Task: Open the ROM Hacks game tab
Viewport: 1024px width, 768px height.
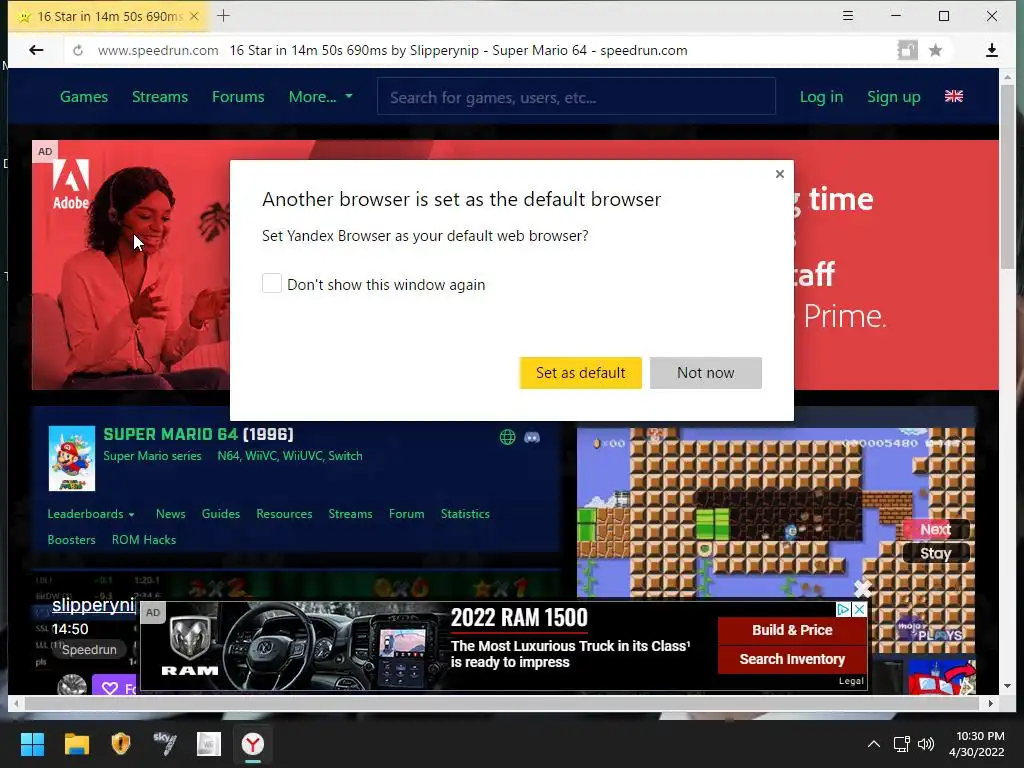Action: click(x=144, y=540)
